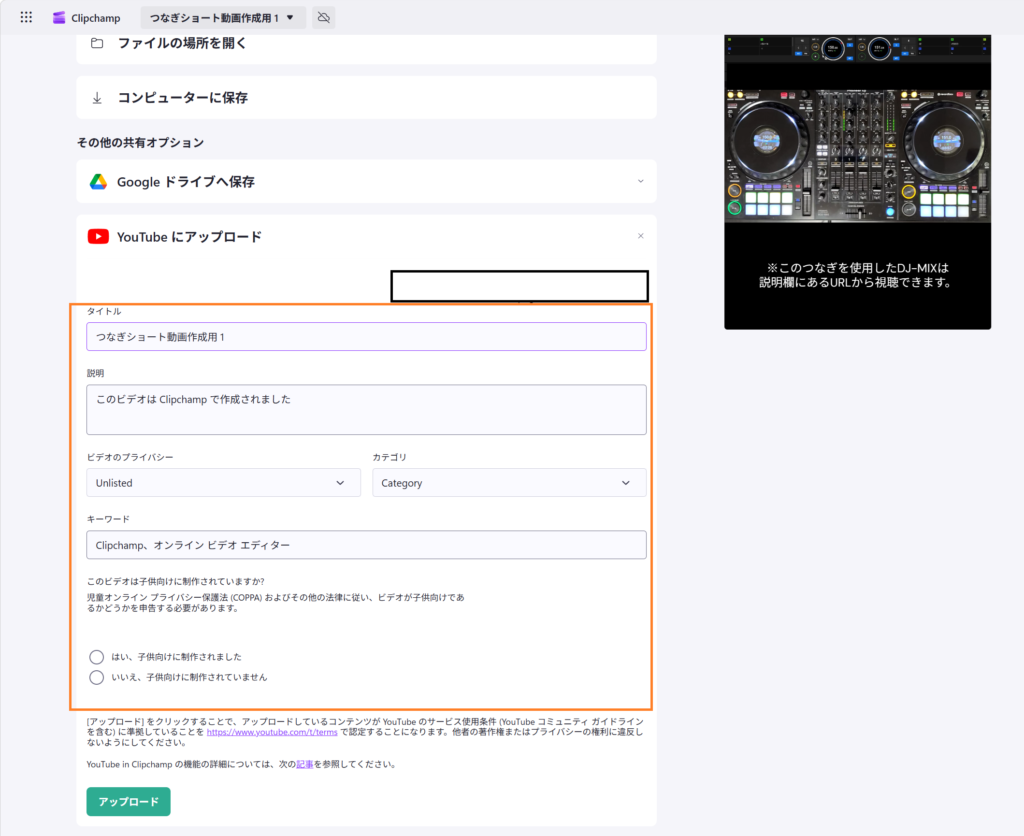
Task: Click the Clipchamp logo icon
Action: (x=60, y=18)
